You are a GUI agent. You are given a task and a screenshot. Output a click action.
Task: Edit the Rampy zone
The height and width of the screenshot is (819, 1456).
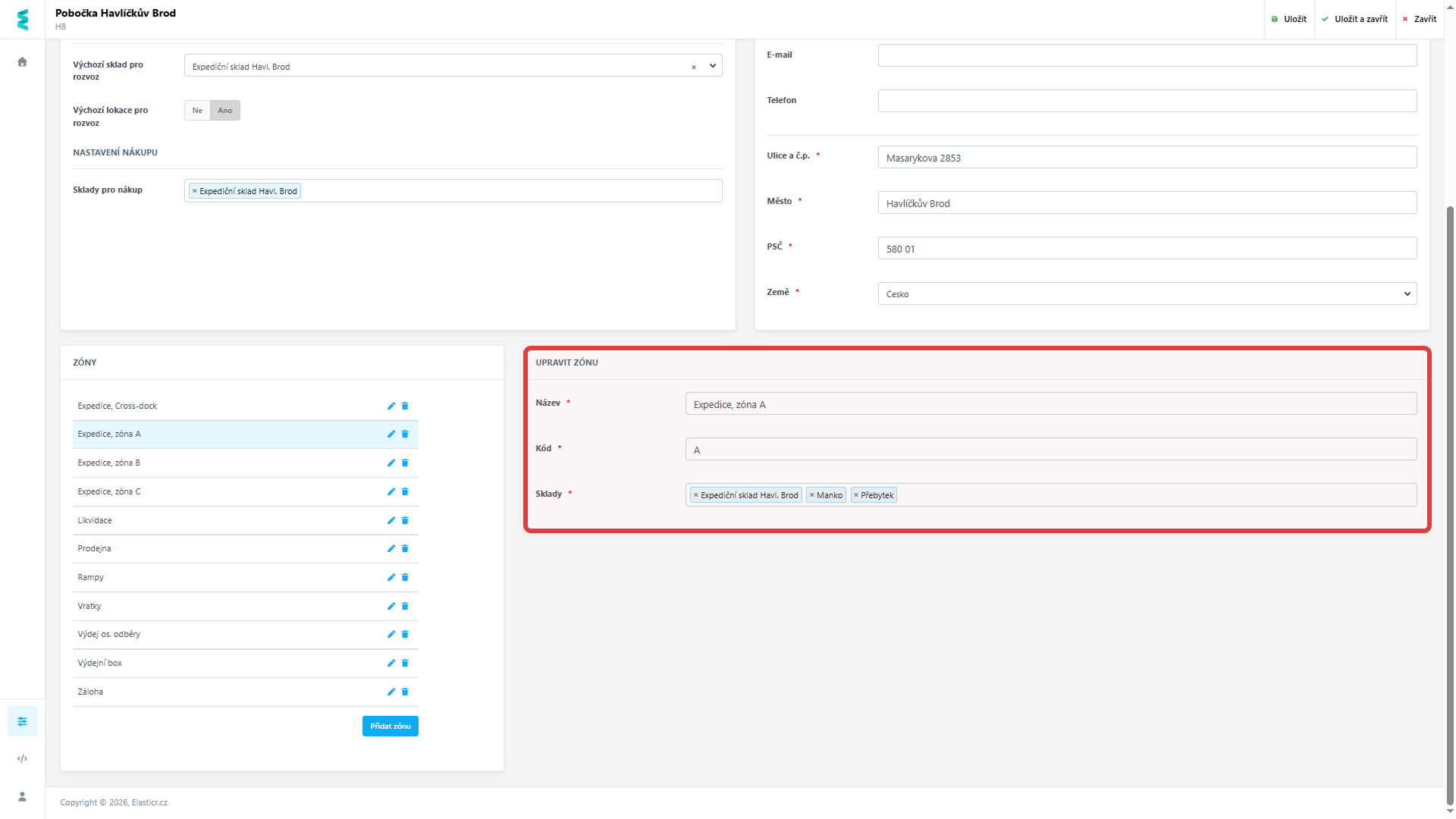[x=391, y=577]
